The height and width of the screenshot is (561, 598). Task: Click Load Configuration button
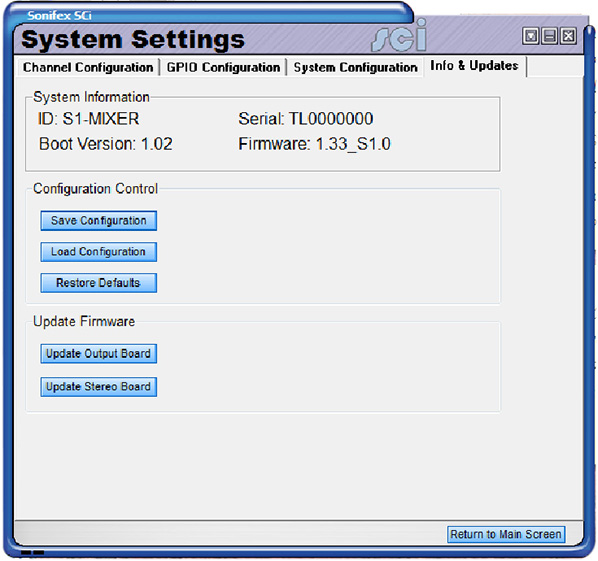click(99, 252)
